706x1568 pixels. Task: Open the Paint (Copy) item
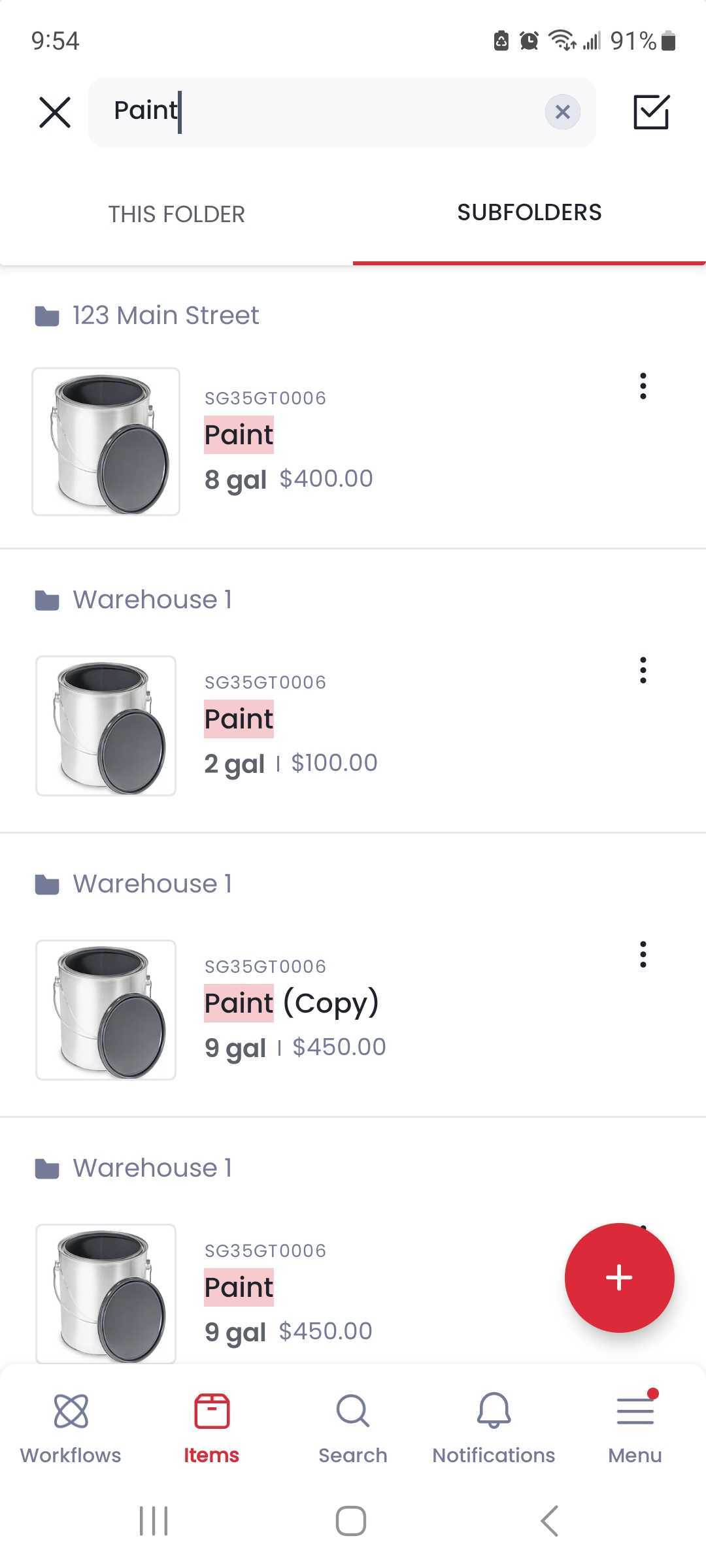tap(292, 1003)
